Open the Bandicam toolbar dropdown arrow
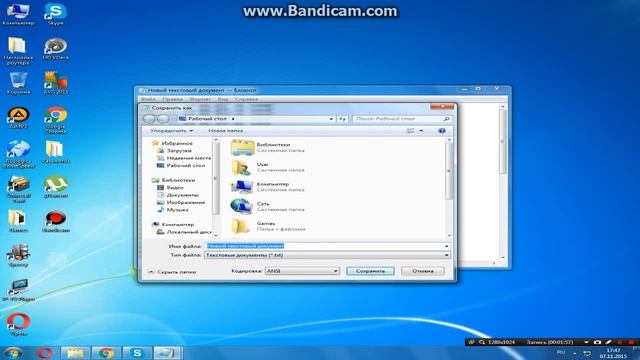The height and width of the screenshot is (360, 640). pos(586,342)
